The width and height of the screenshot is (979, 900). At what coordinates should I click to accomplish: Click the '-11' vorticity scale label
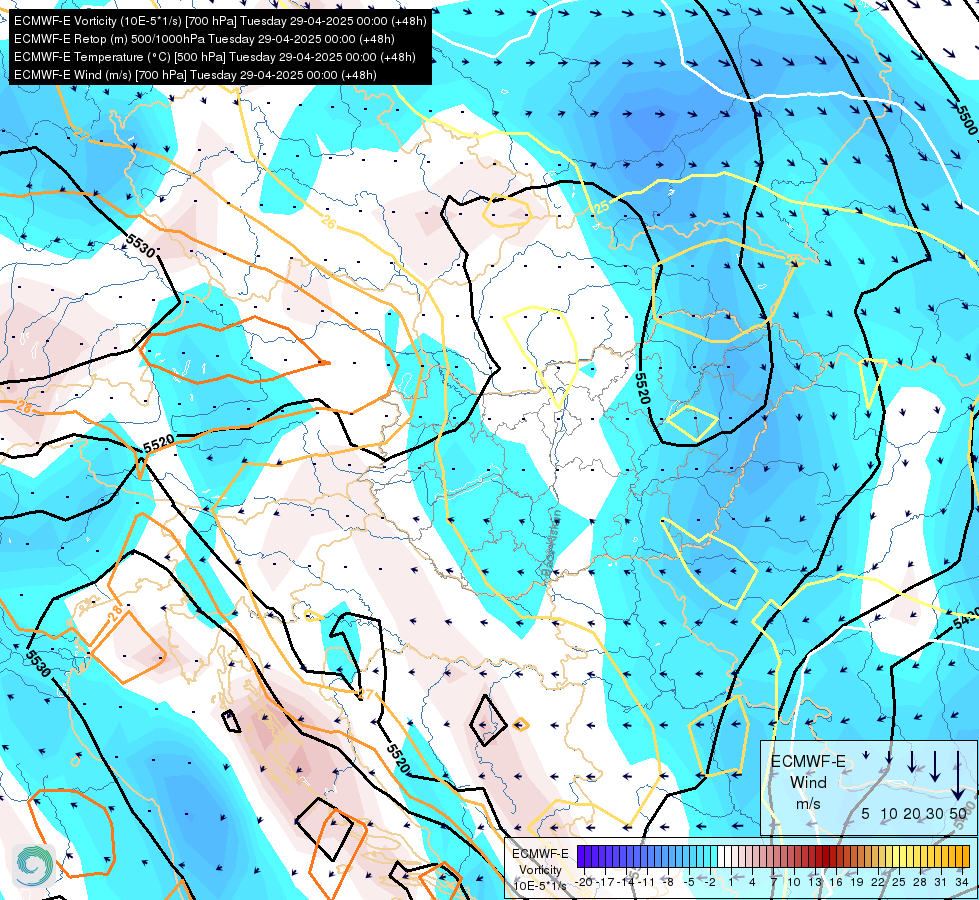coord(647,883)
